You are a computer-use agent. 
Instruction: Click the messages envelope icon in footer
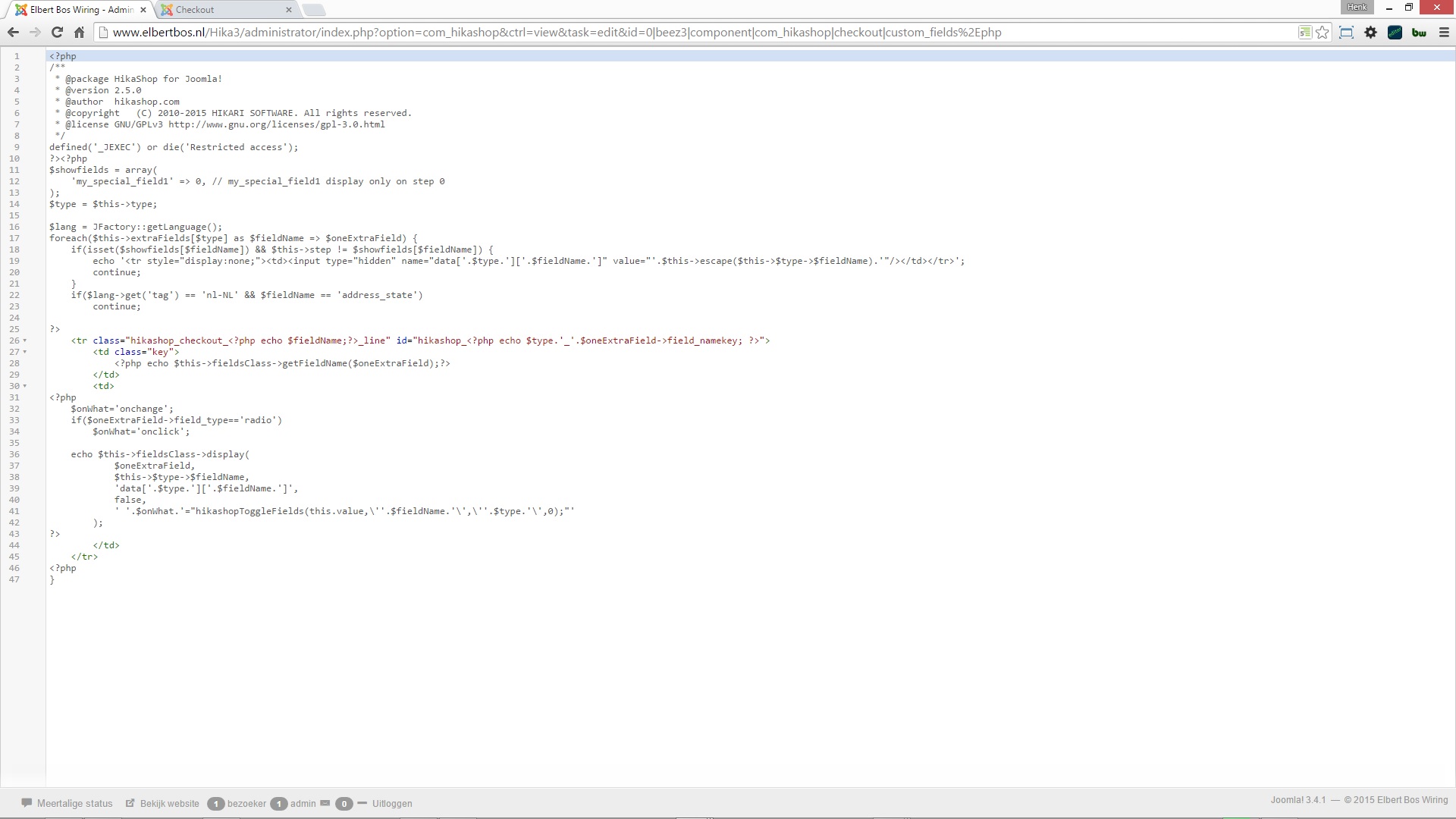click(325, 803)
